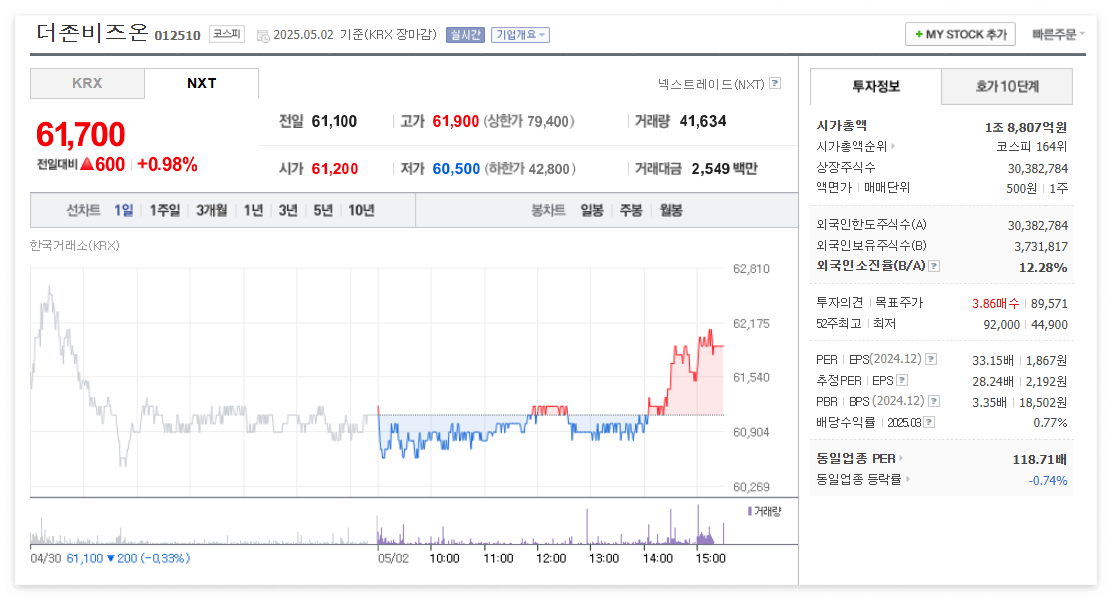Viewport: 1112px width, 600px height.
Task: Select the 주봉 candle chart option
Action: [x=630, y=211]
